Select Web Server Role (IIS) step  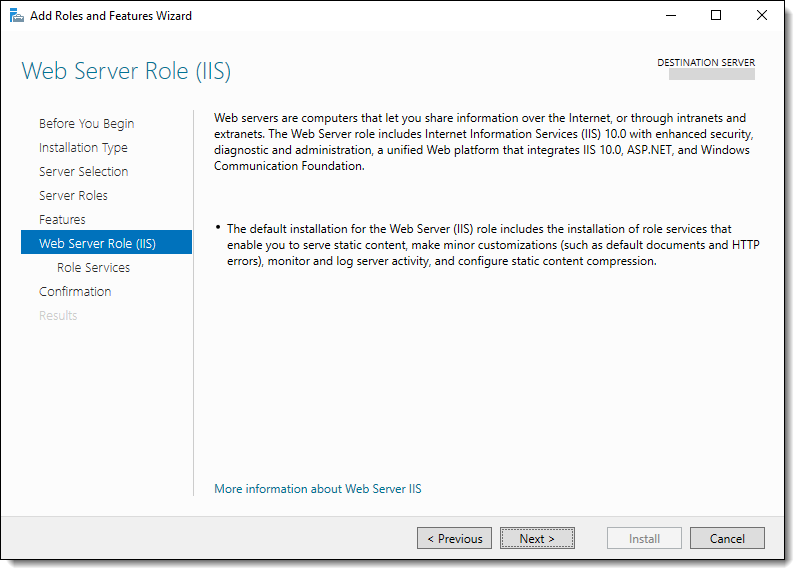point(106,242)
